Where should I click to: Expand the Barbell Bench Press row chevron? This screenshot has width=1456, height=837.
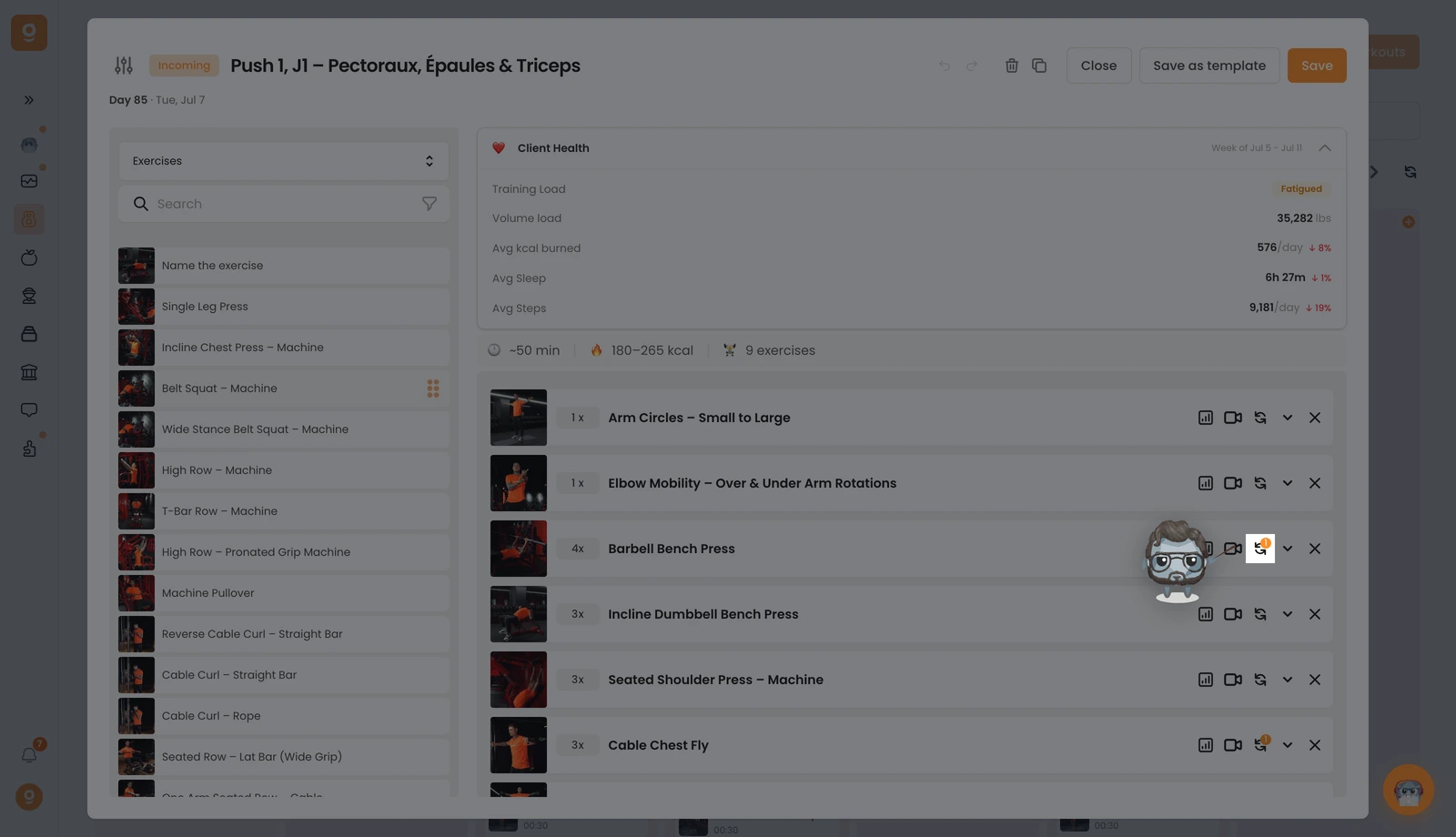(x=1288, y=549)
